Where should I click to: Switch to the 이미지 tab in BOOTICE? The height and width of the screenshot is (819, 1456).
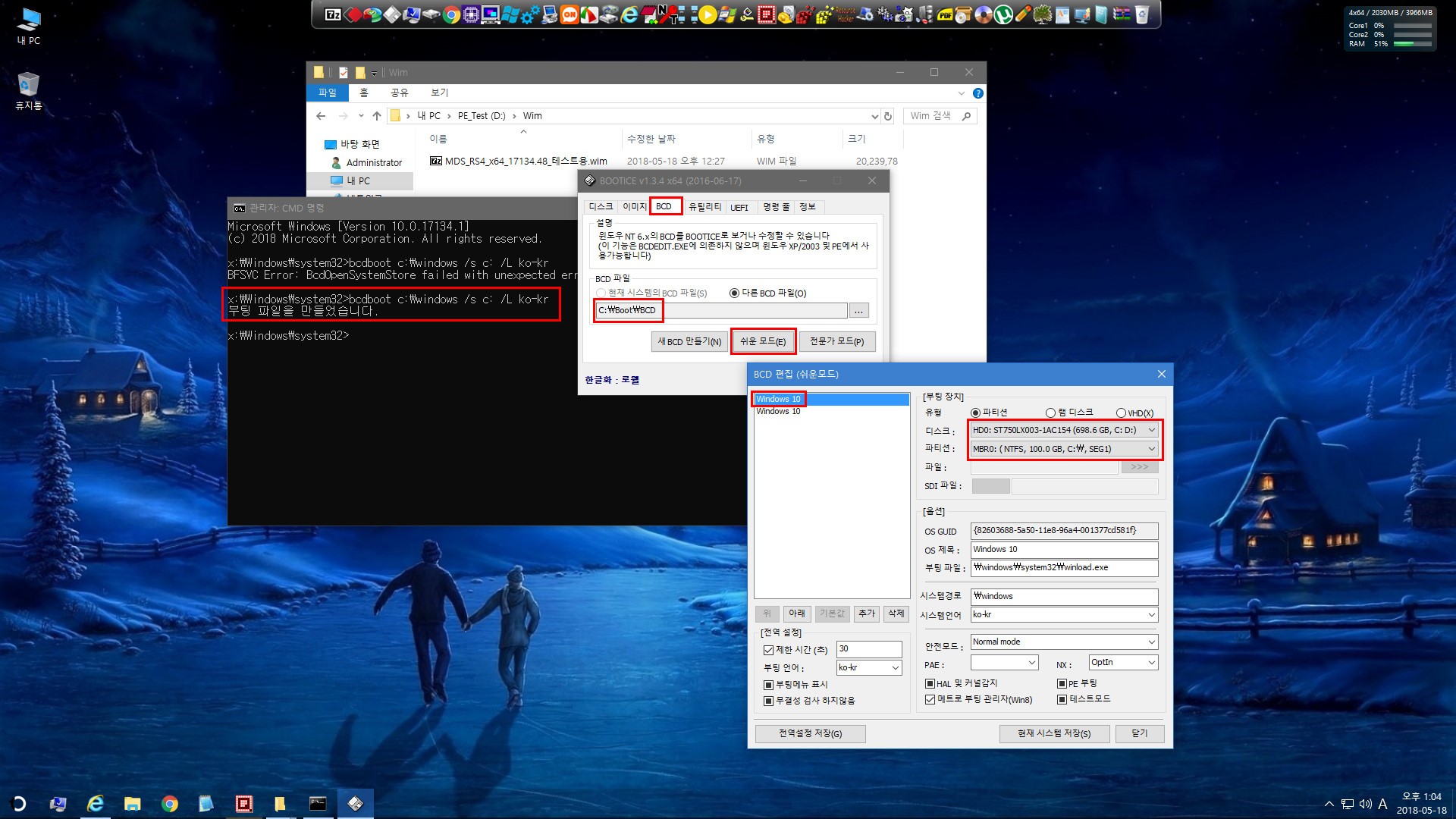point(634,207)
